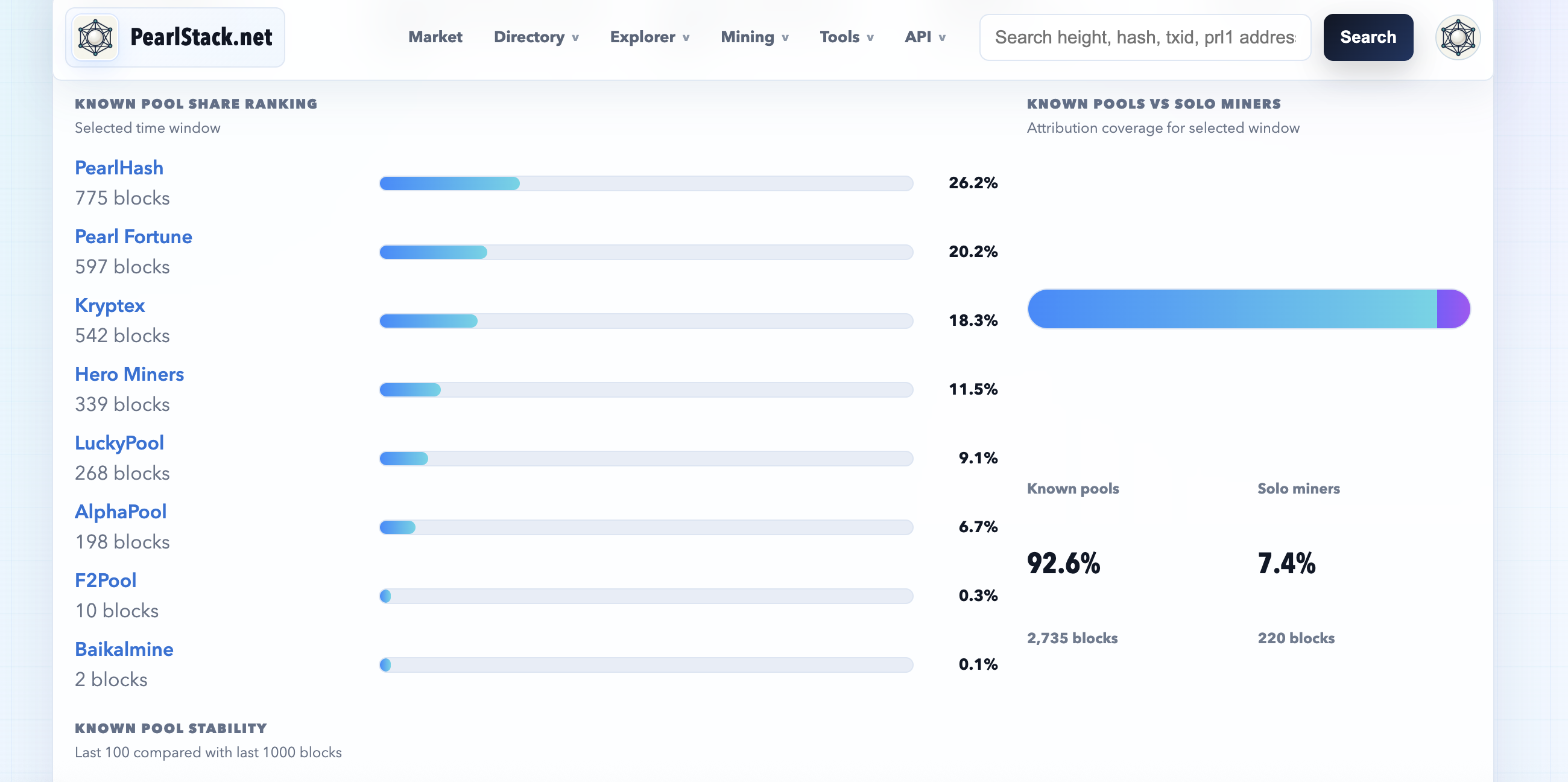
Task: Open the Tools dropdown menu
Action: [x=846, y=37]
